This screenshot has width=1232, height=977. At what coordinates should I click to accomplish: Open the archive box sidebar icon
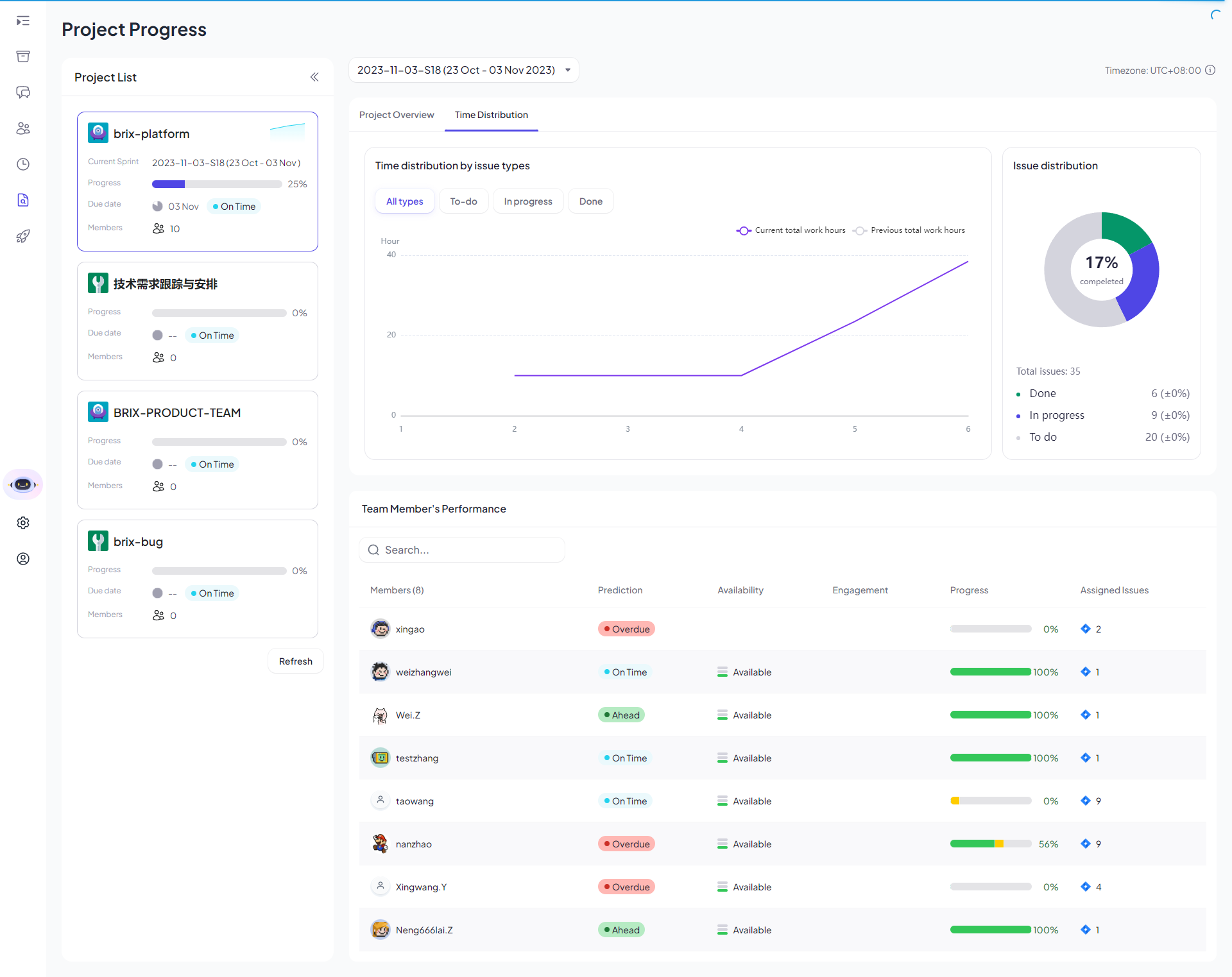(x=23, y=56)
